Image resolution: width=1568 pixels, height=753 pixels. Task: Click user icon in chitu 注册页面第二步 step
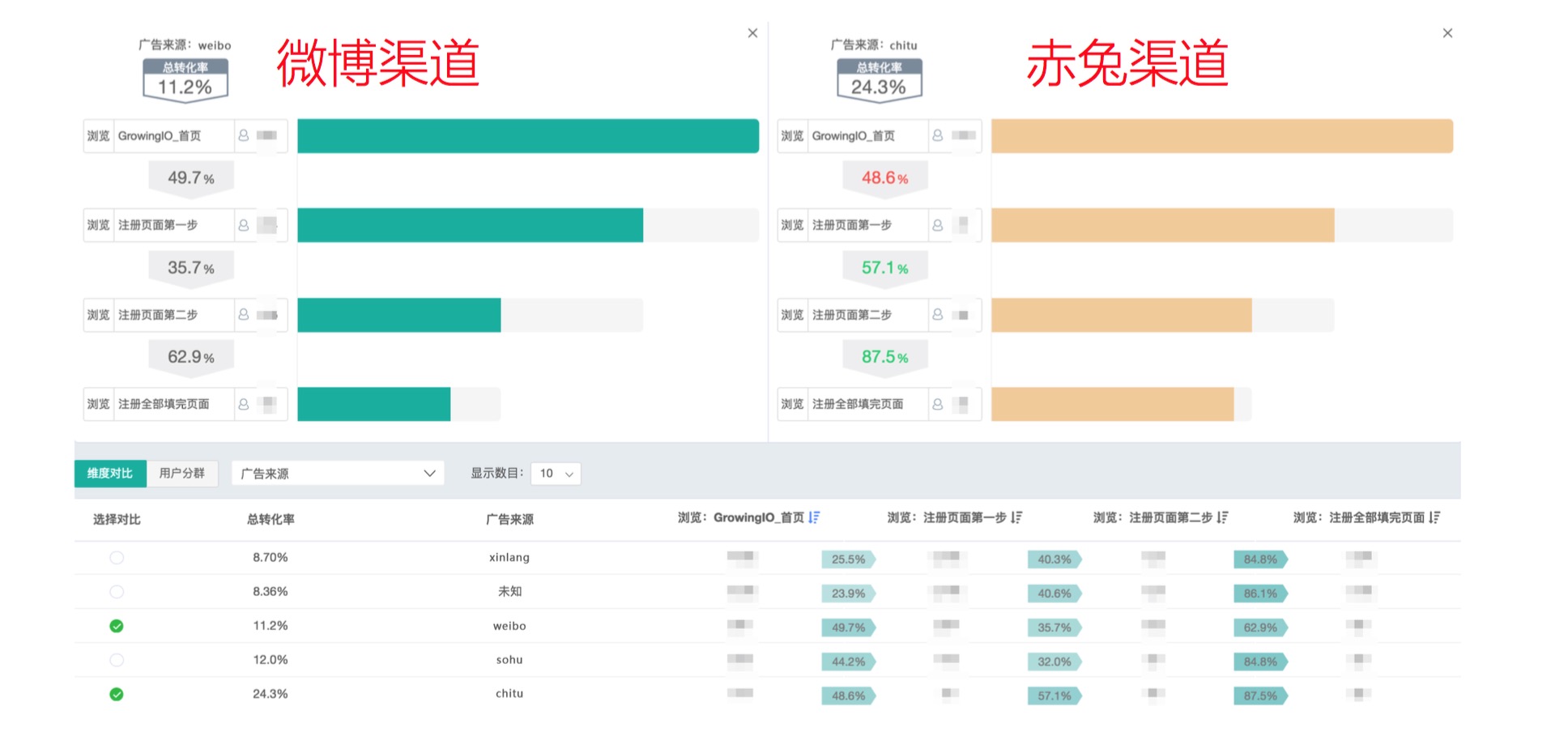pos(937,314)
